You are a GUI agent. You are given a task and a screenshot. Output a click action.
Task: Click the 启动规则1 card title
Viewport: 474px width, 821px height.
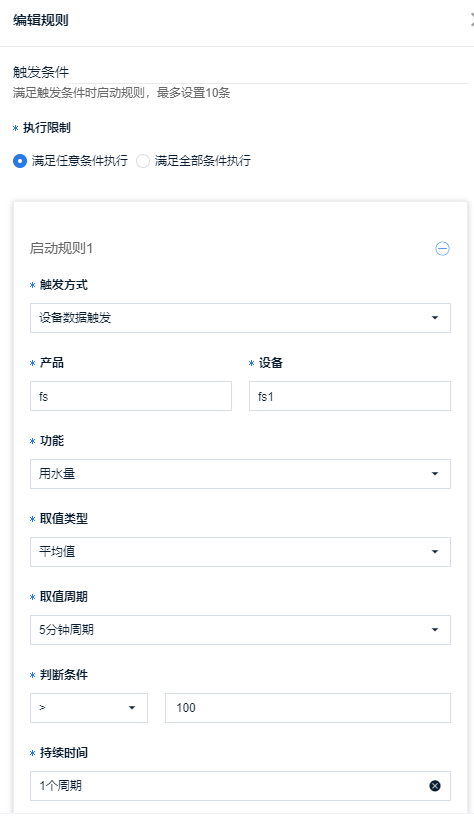pos(61,248)
